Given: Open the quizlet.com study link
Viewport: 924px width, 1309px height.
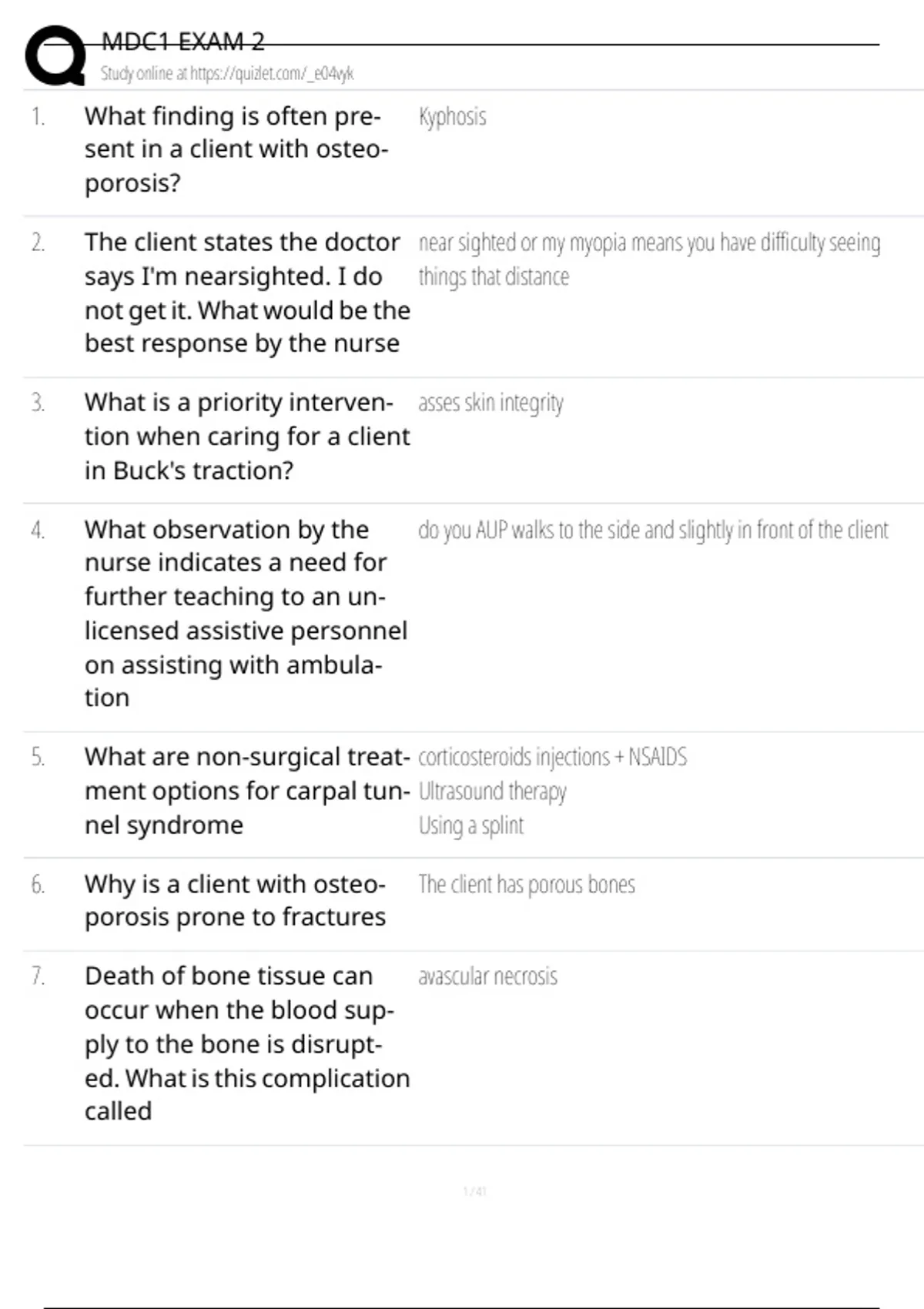Looking at the screenshot, I should point(227,74).
